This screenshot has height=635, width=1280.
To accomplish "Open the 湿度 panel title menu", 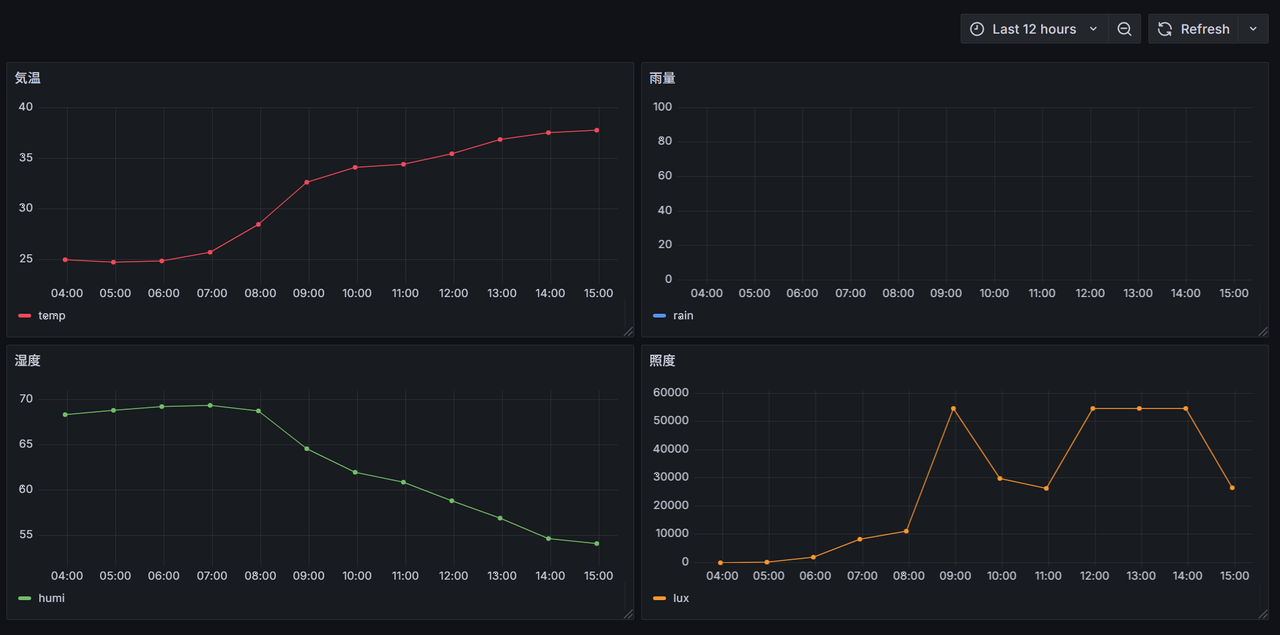I will (x=28, y=361).
